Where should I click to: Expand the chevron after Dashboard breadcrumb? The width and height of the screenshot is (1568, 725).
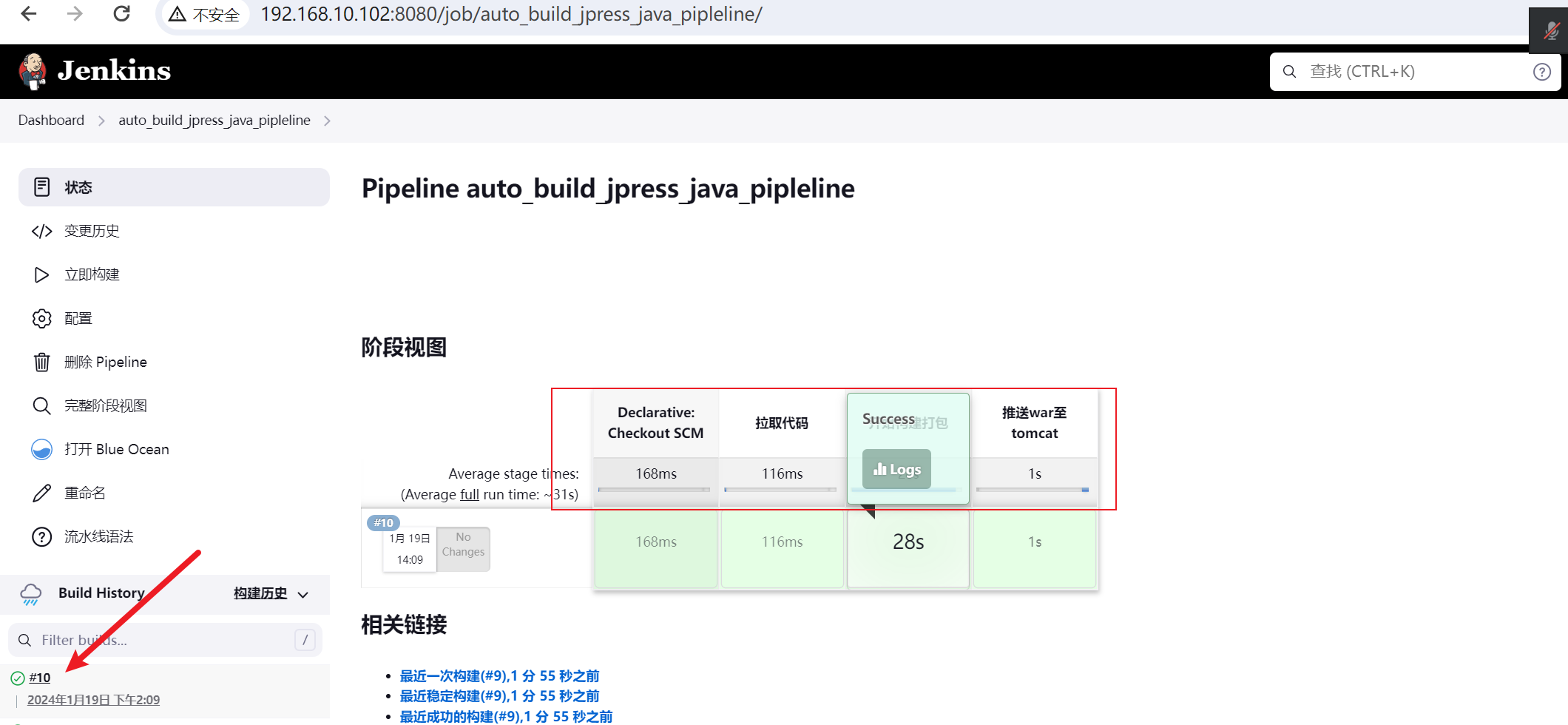(101, 121)
